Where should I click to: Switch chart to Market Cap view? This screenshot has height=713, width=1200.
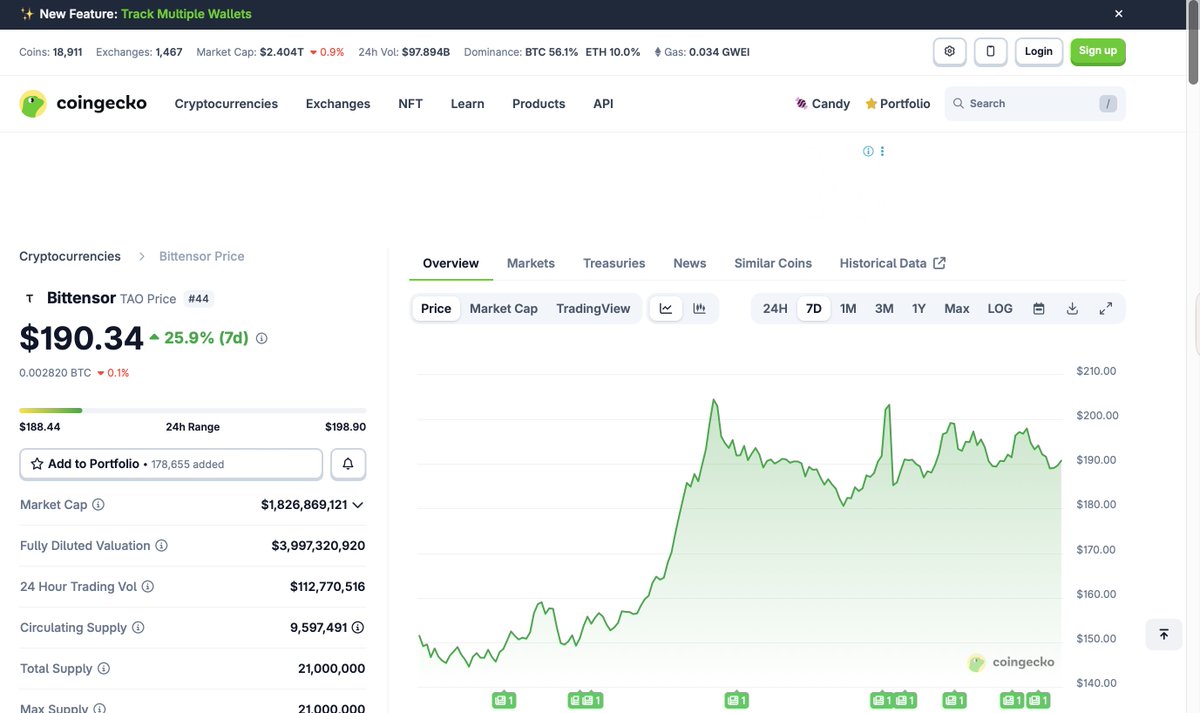click(x=504, y=309)
